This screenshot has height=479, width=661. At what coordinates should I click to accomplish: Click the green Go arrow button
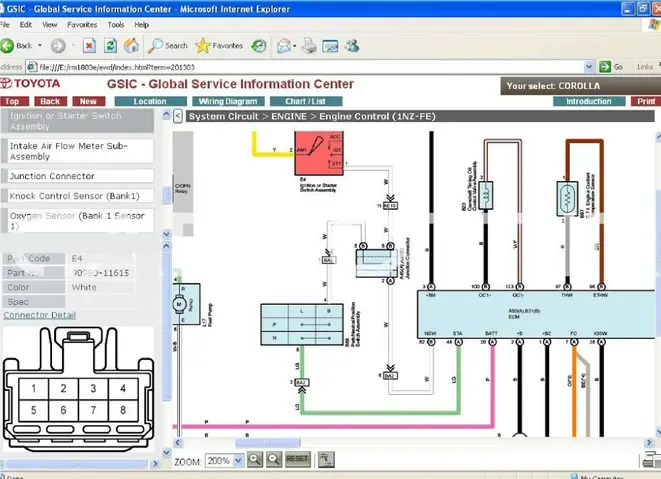coord(605,67)
